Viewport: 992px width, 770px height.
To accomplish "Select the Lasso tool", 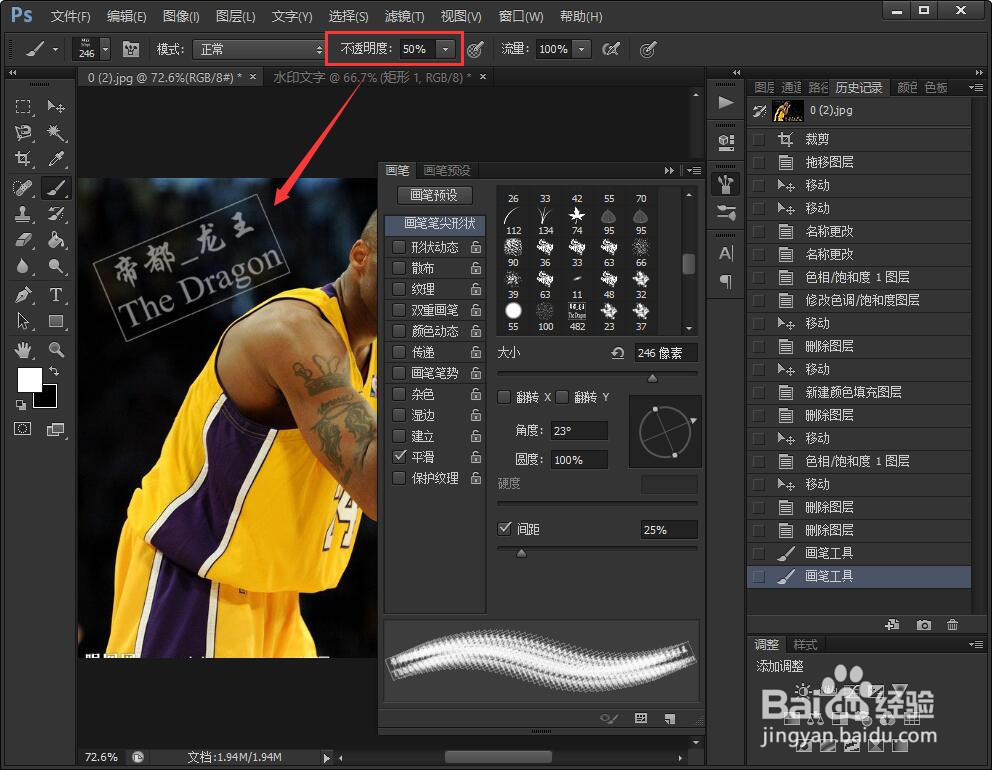I will pyautogui.click(x=23, y=132).
